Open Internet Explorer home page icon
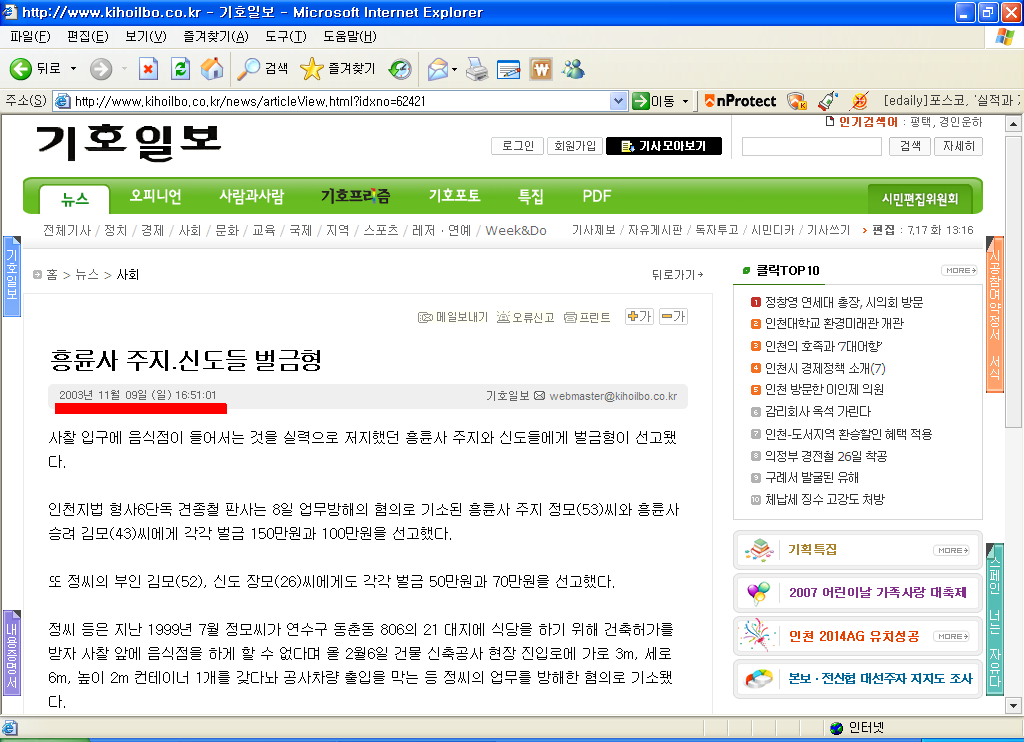 pos(211,69)
